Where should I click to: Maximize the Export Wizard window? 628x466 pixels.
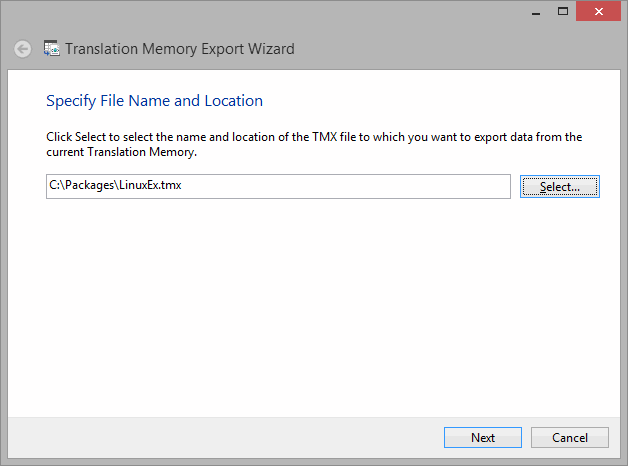563,11
